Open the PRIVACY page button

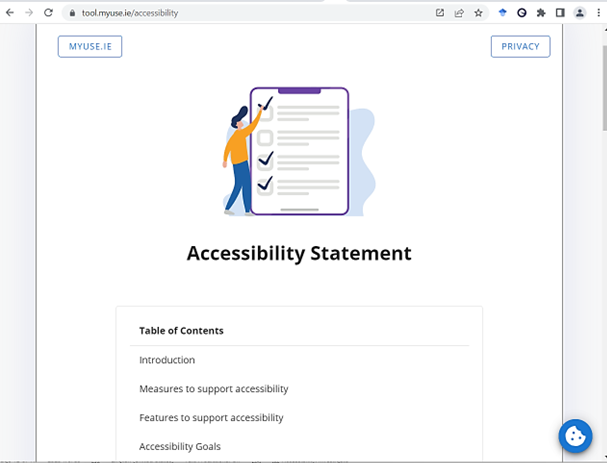coord(520,46)
